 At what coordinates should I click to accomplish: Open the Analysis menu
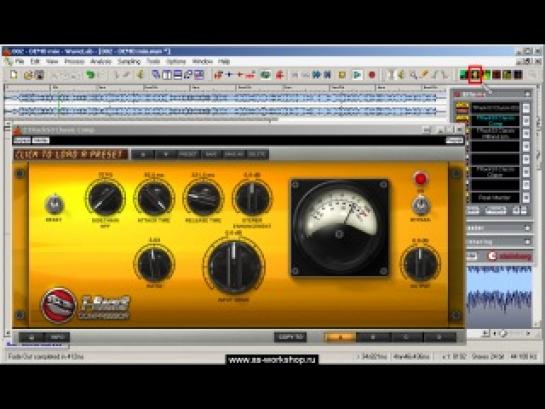[x=101, y=62]
